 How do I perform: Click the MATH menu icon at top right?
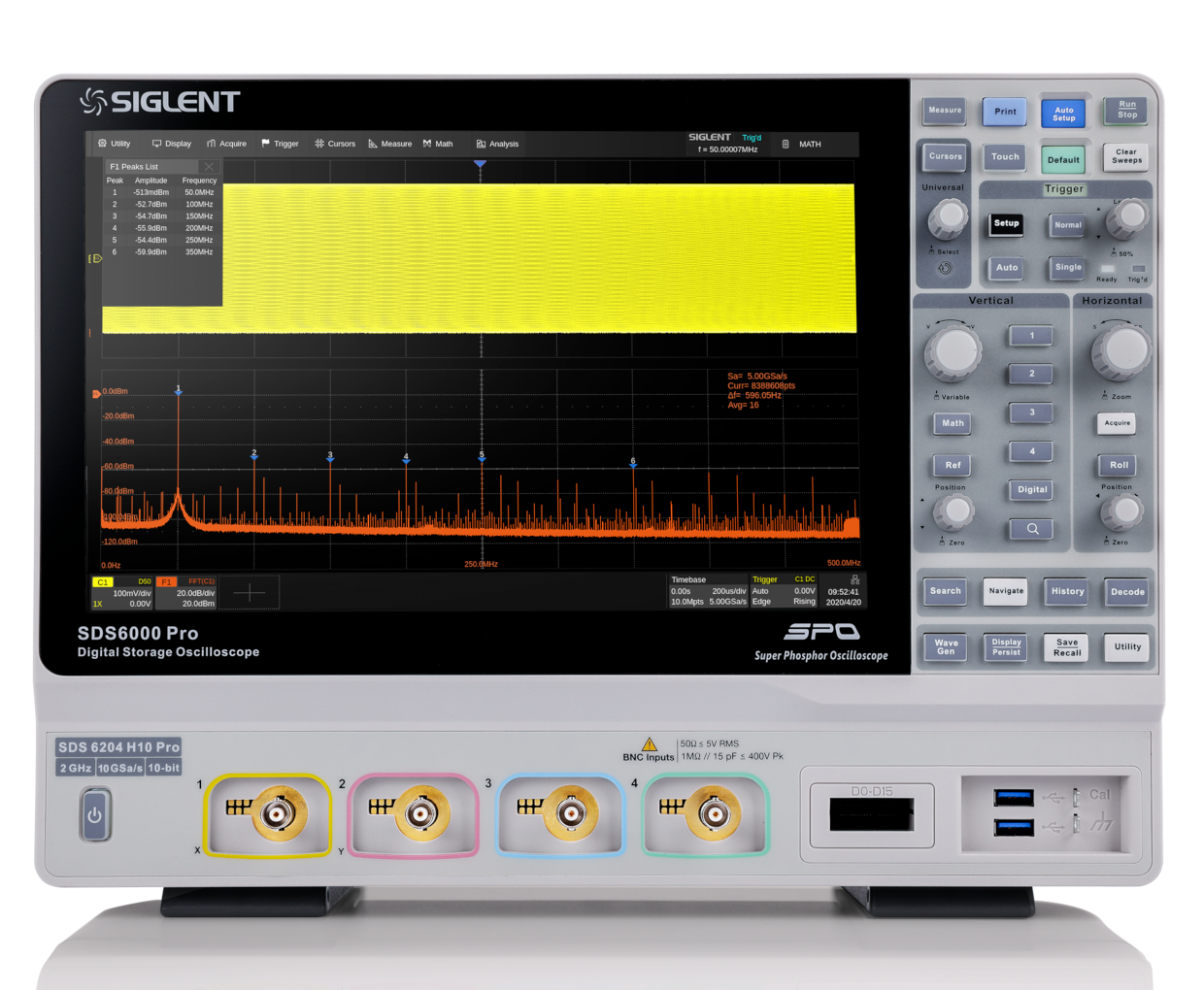[x=786, y=144]
